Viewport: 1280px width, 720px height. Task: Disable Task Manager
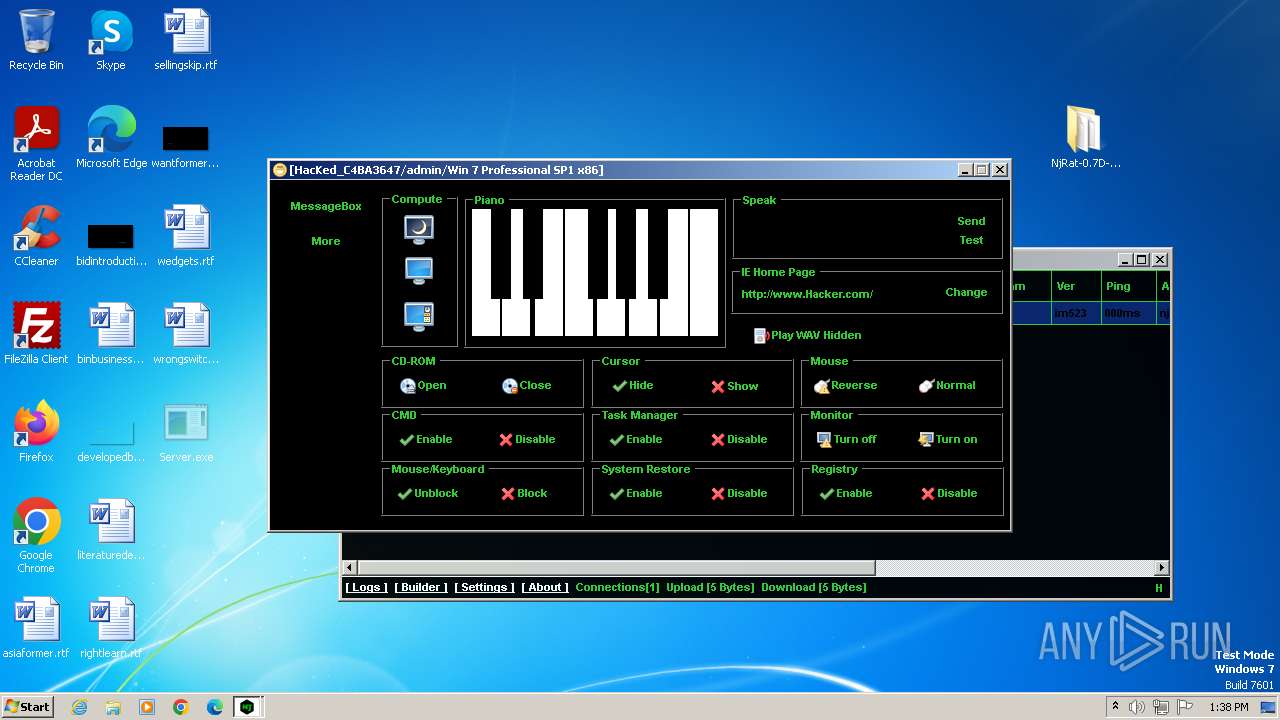click(739, 439)
